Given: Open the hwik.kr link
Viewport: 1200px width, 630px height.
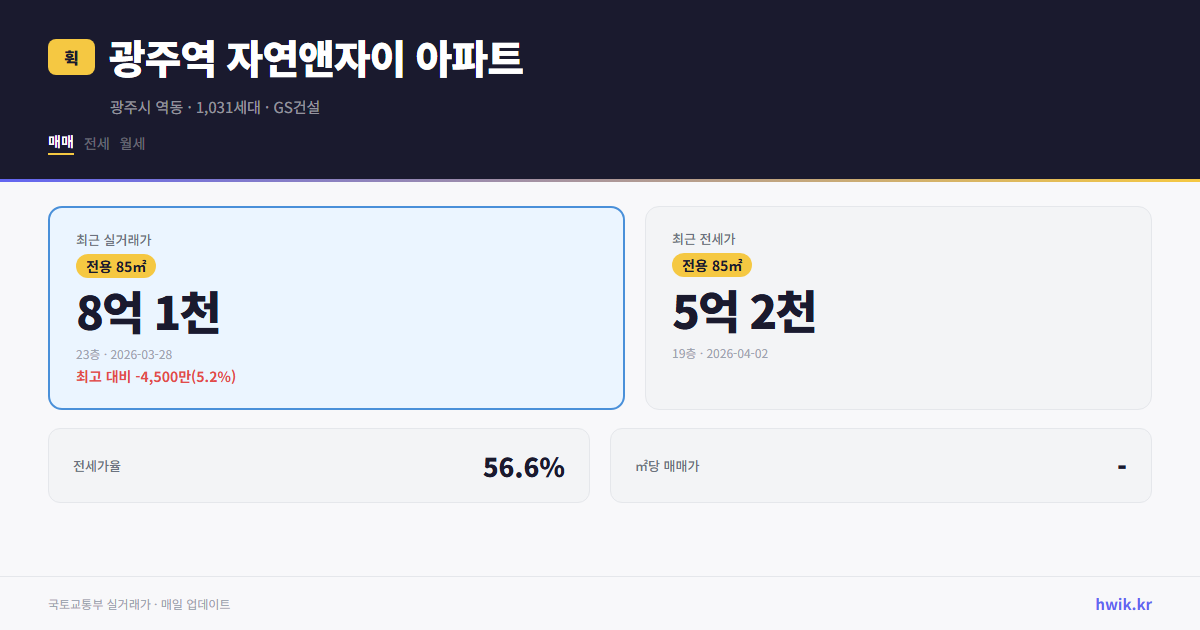Looking at the screenshot, I should point(1125,604).
